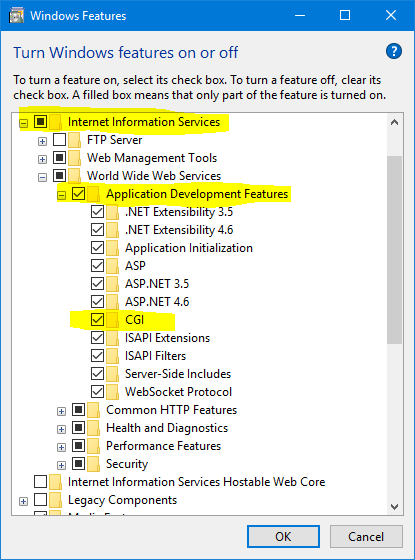Viewport: 415px width, 560px height.
Task: Select the Web Management Tools label
Action: click(152, 158)
